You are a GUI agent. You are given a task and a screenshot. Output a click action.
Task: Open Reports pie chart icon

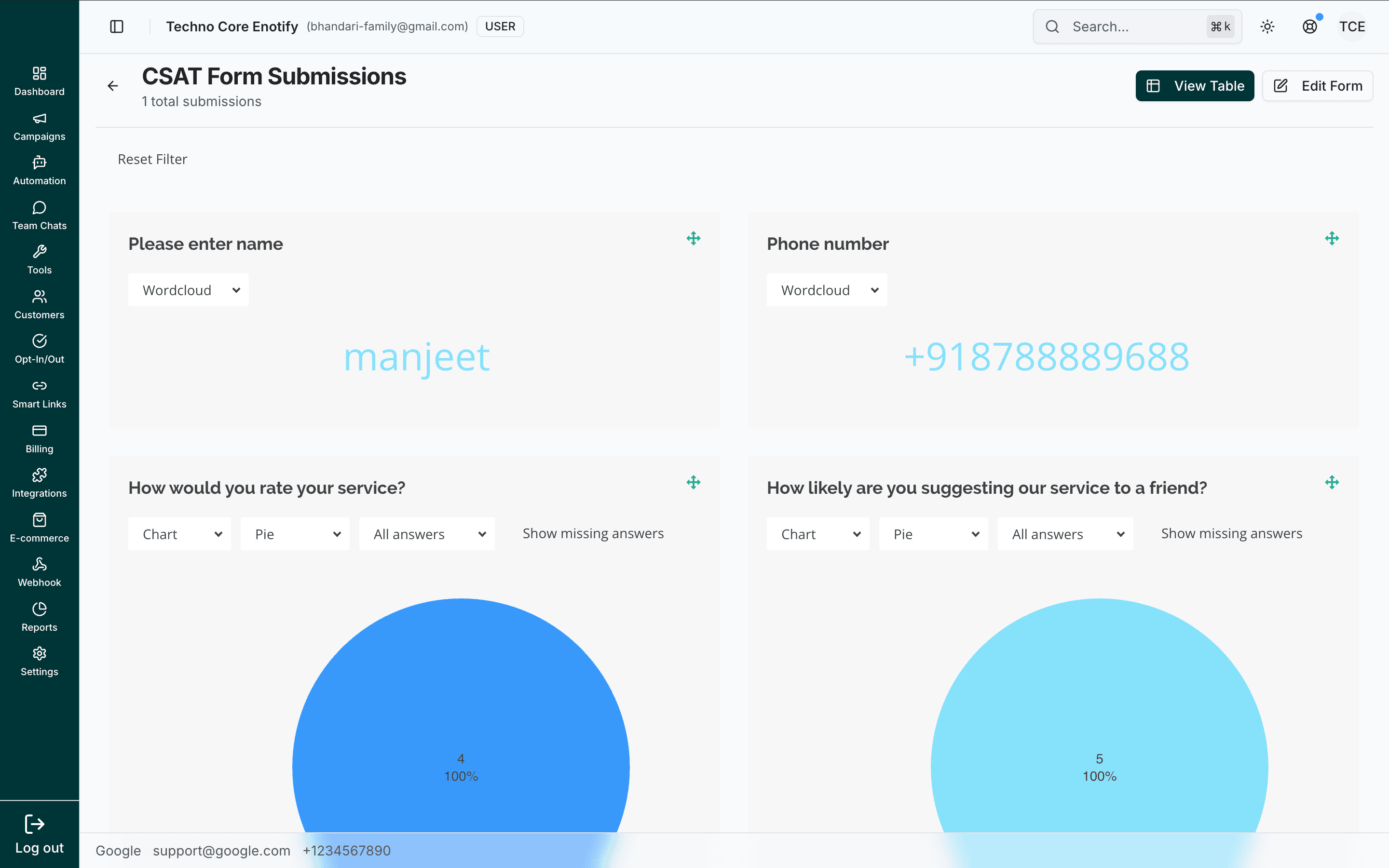coord(39,609)
